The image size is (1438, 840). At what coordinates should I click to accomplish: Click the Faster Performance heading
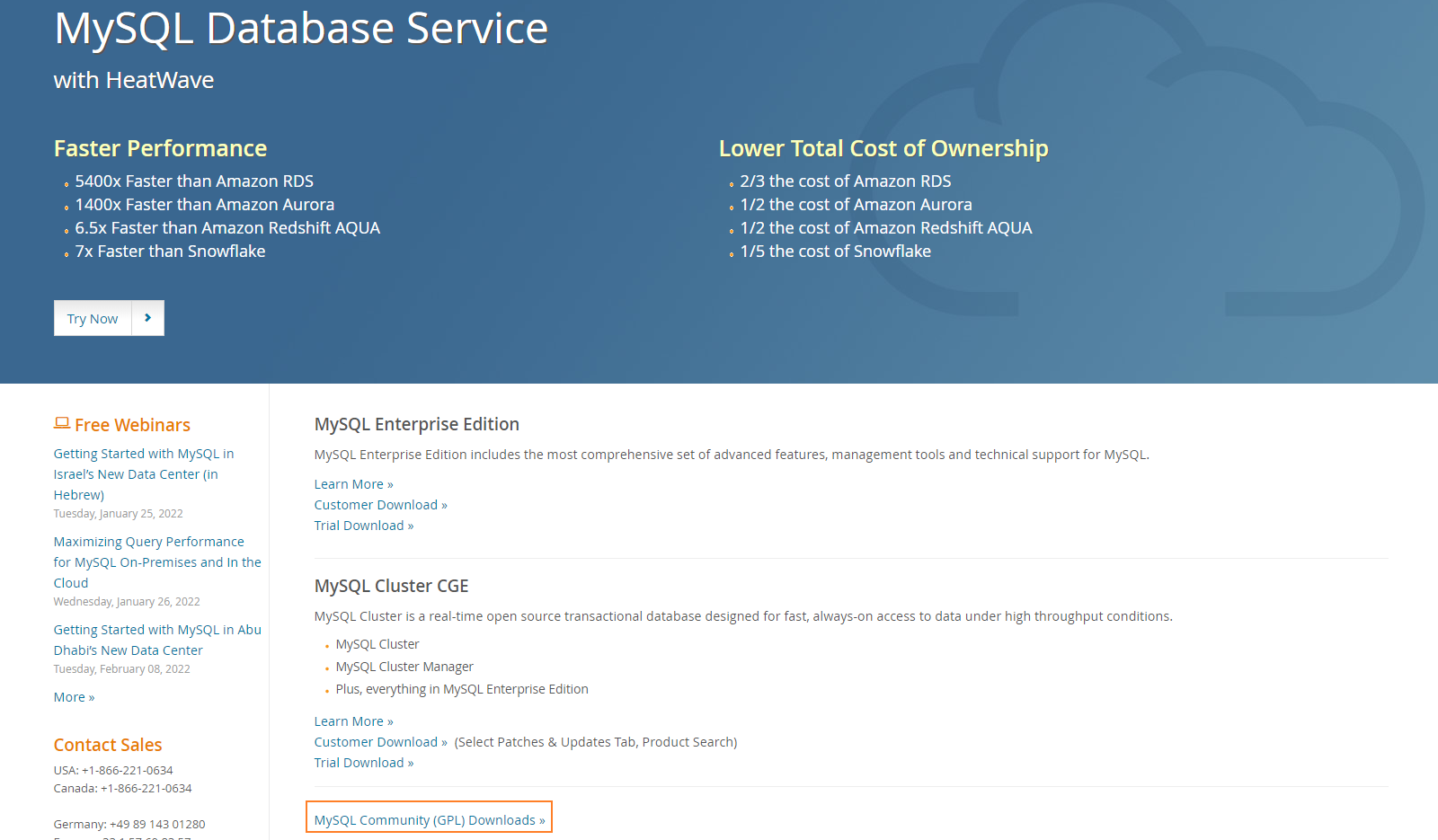tap(160, 148)
